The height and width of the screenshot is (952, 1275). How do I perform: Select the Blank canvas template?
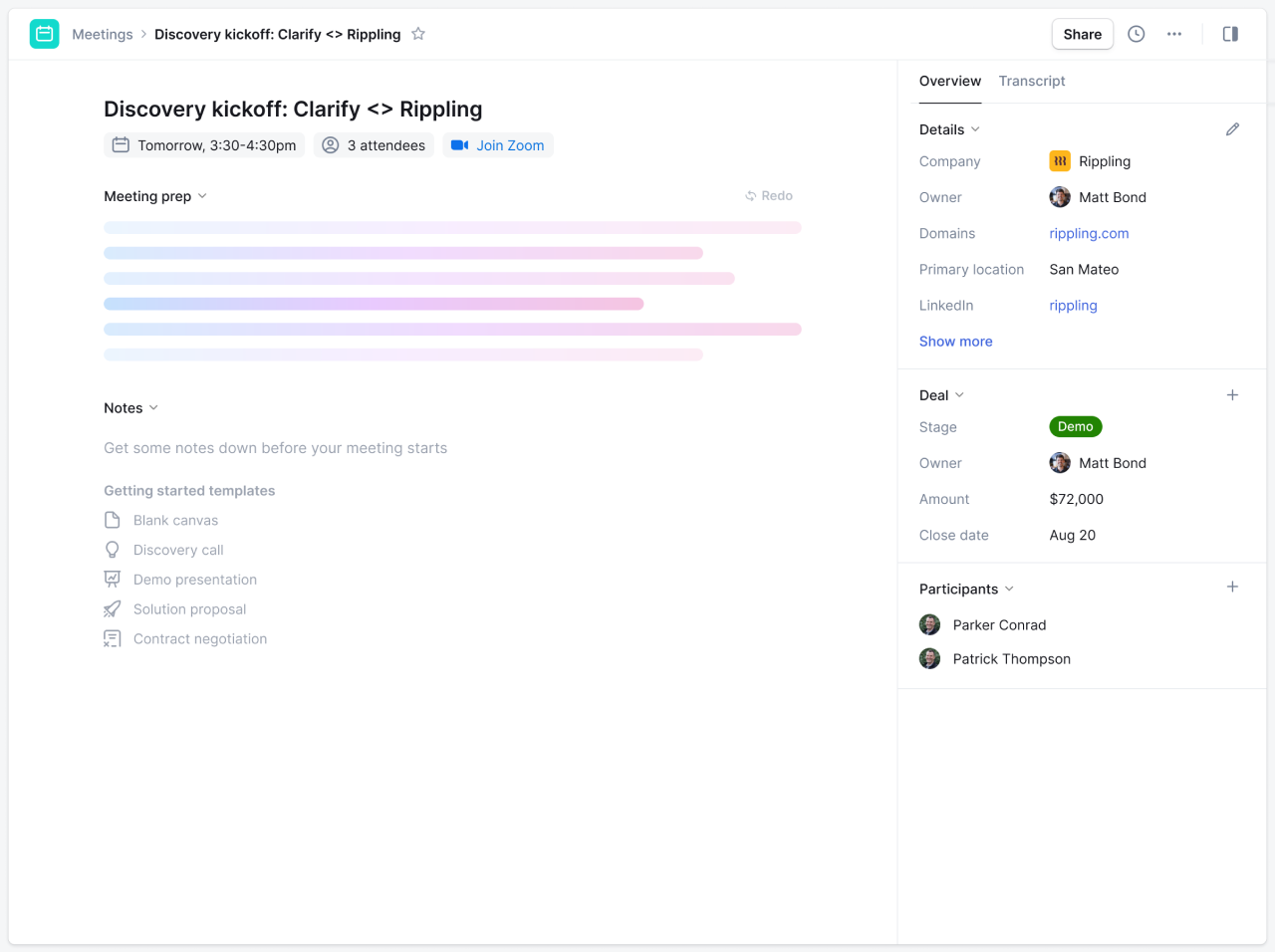coord(175,520)
